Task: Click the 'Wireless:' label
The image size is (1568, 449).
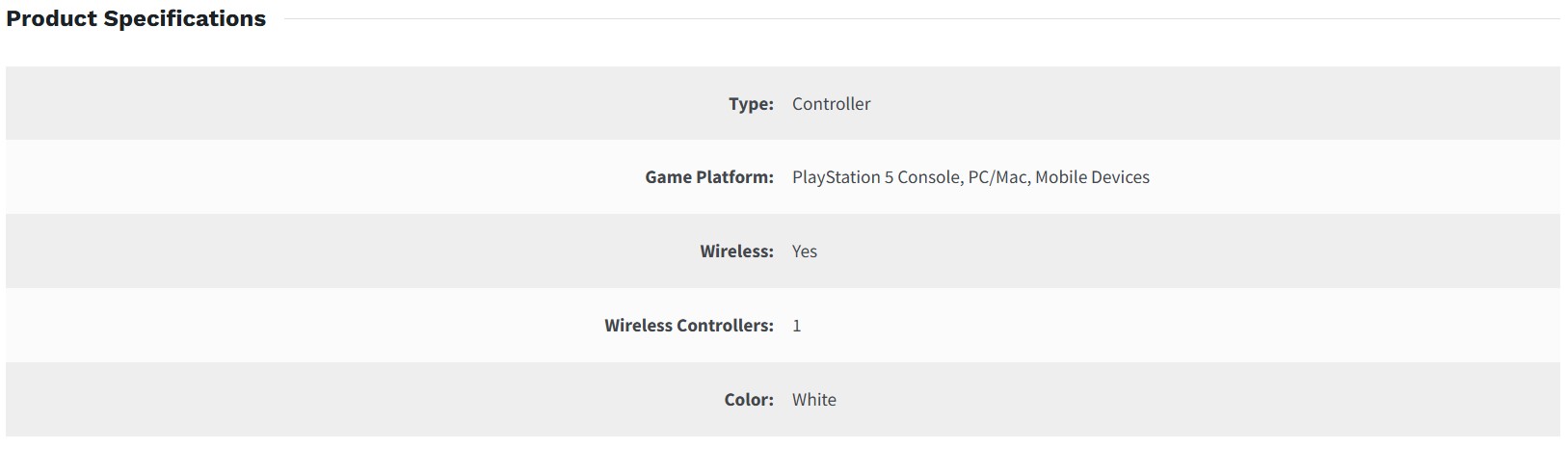Action: pos(736,251)
